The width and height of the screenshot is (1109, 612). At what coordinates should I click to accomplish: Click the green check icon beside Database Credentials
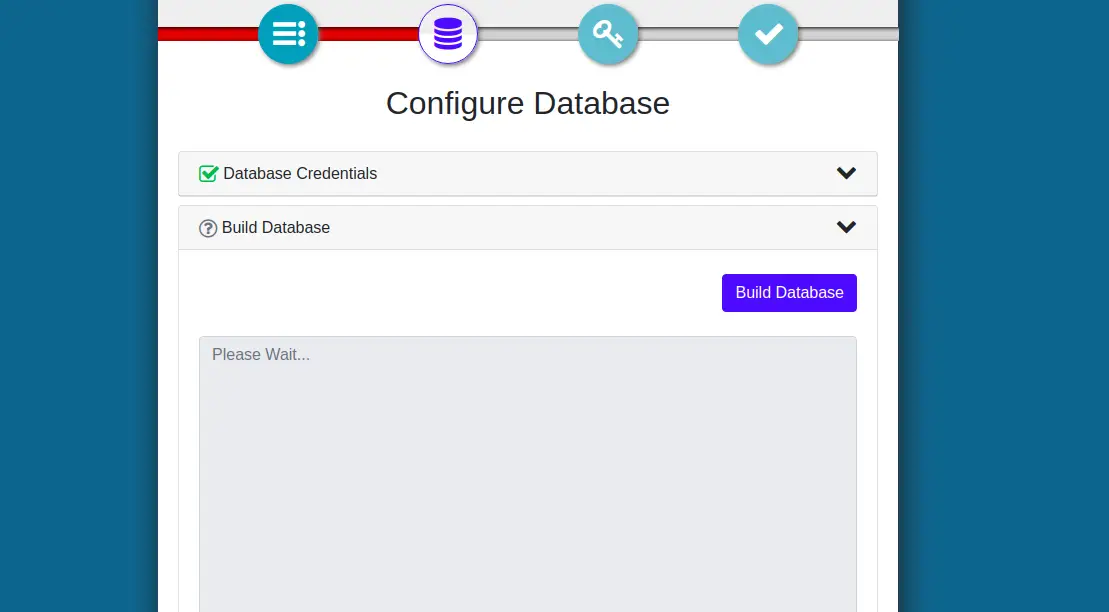tap(208, 174)
